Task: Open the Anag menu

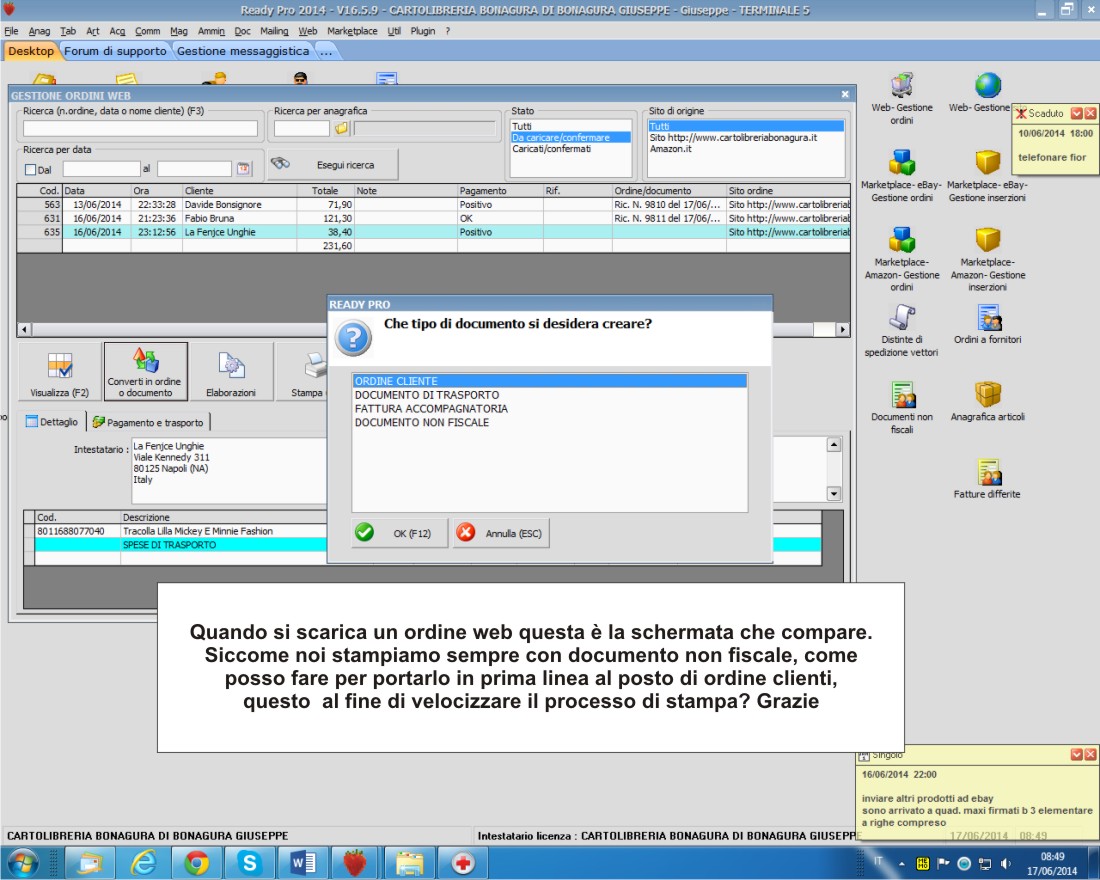Action: (x=39, y=31)
